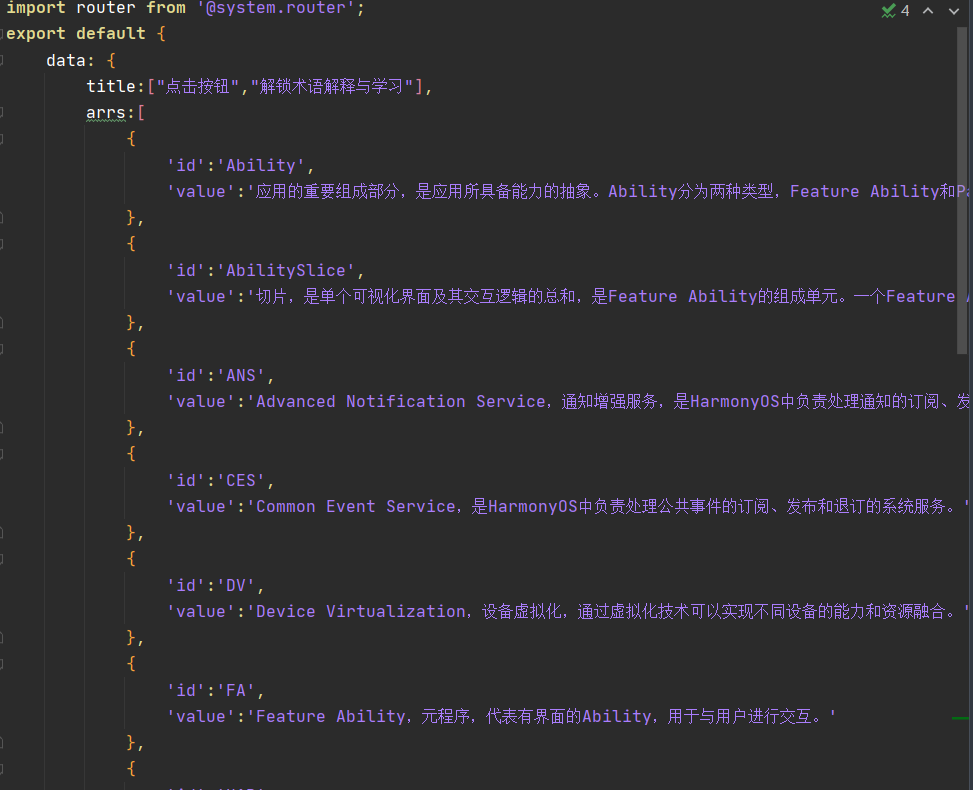Click the 'export default' keyword line

click(x=86, y=34)
